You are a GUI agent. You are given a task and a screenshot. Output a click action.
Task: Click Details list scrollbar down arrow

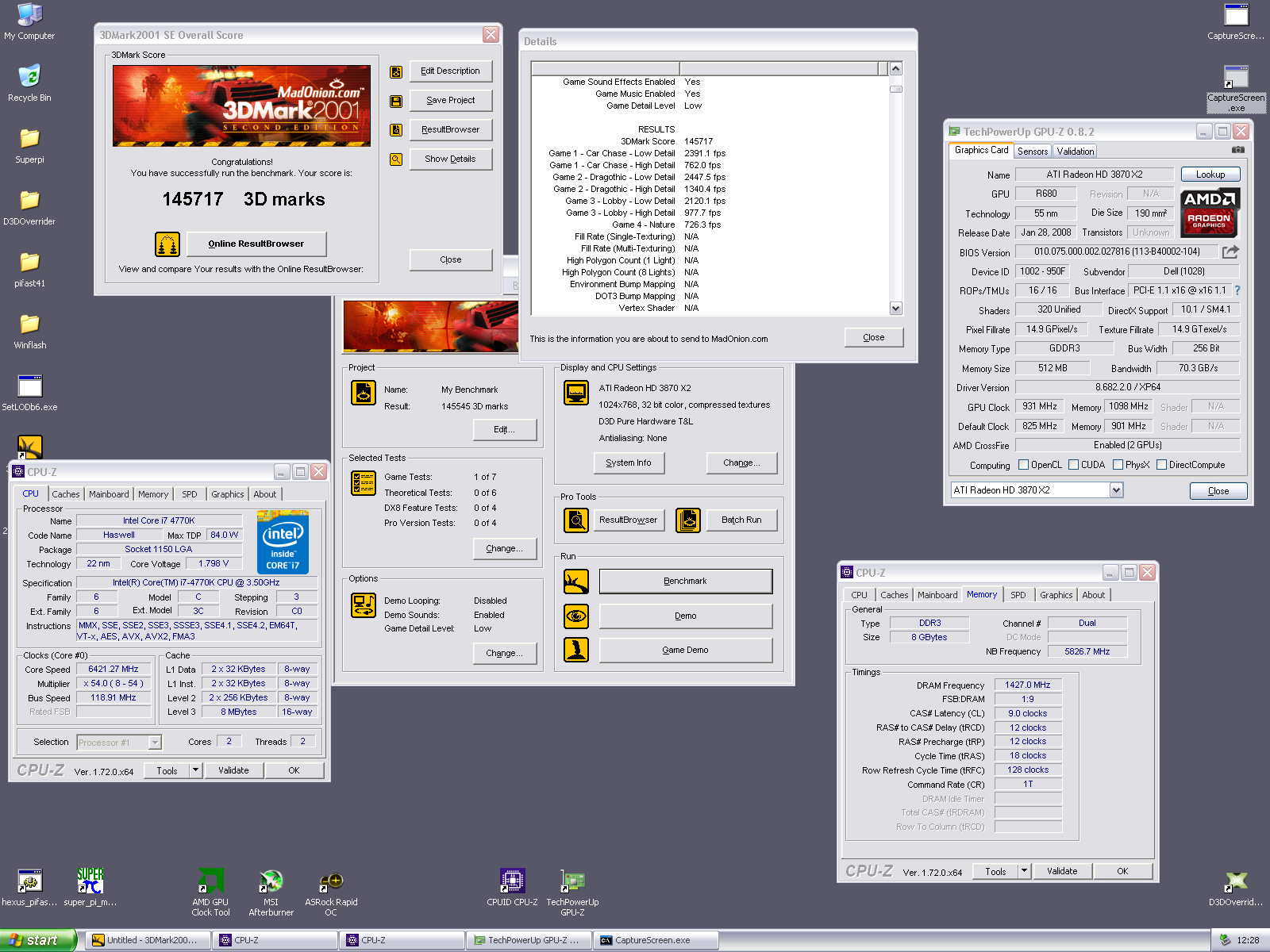click(x=896, y=309)
